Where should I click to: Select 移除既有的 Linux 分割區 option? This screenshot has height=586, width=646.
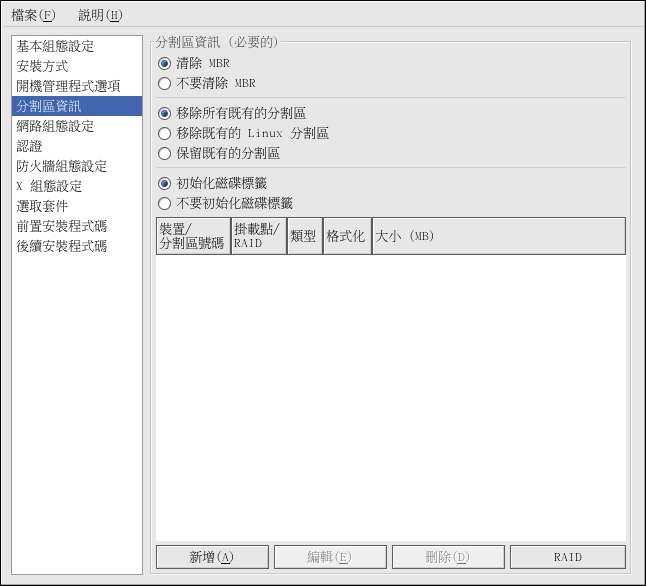click(x=165, y=134)
